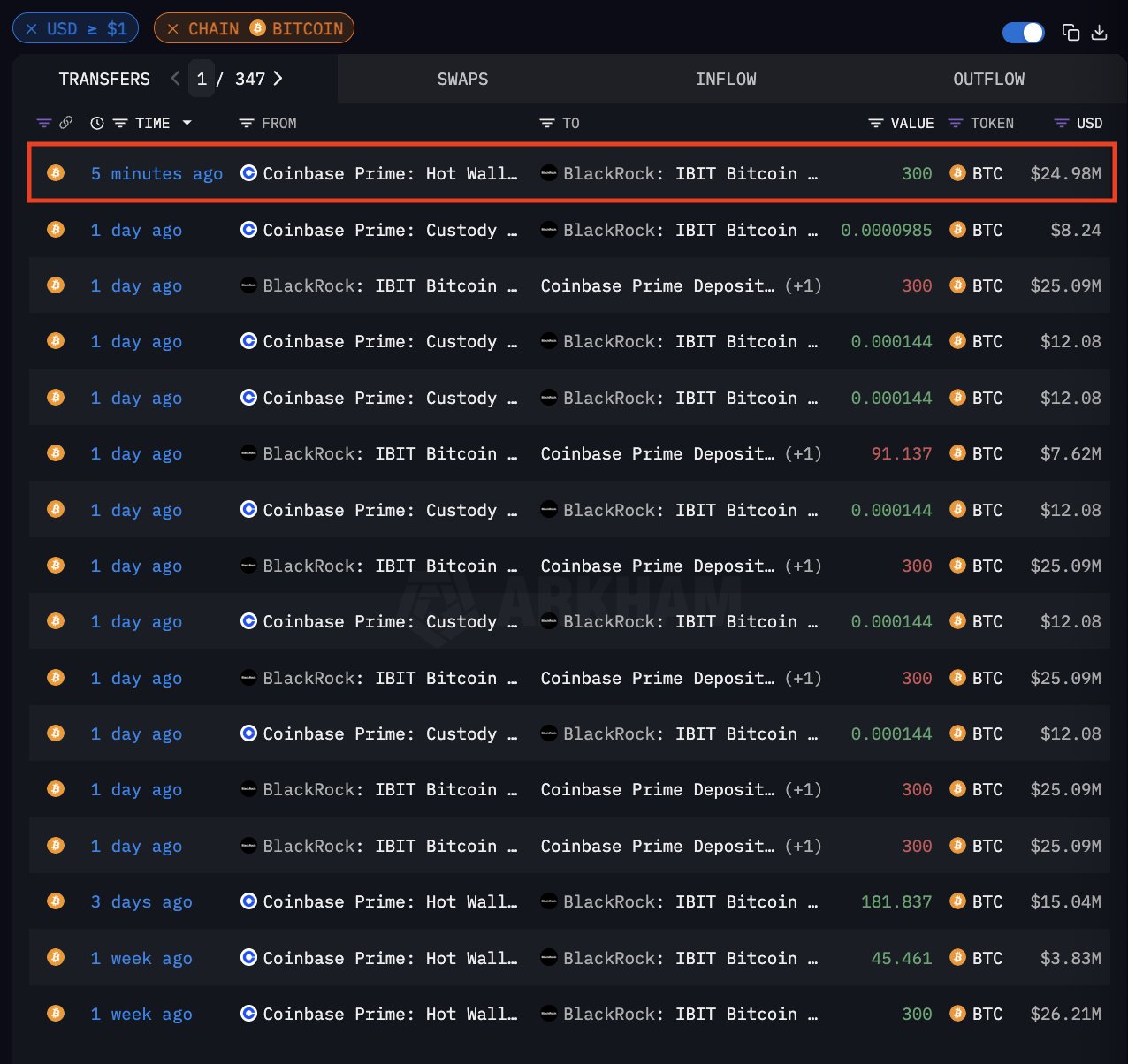Click the purple USD filter icon
Viewport: 1128px width, 1064px height.
tap(1062, 123)
